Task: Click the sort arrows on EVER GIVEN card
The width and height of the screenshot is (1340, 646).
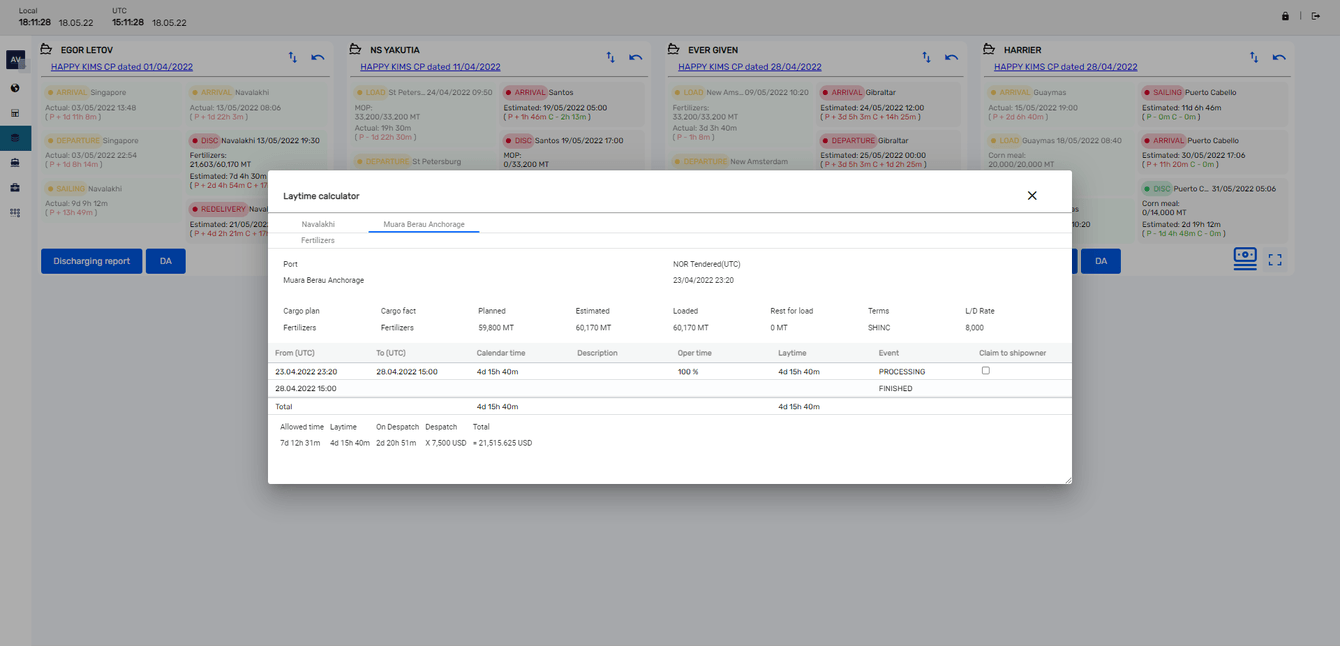Action: pyautogui.click(x=927, y=57)
